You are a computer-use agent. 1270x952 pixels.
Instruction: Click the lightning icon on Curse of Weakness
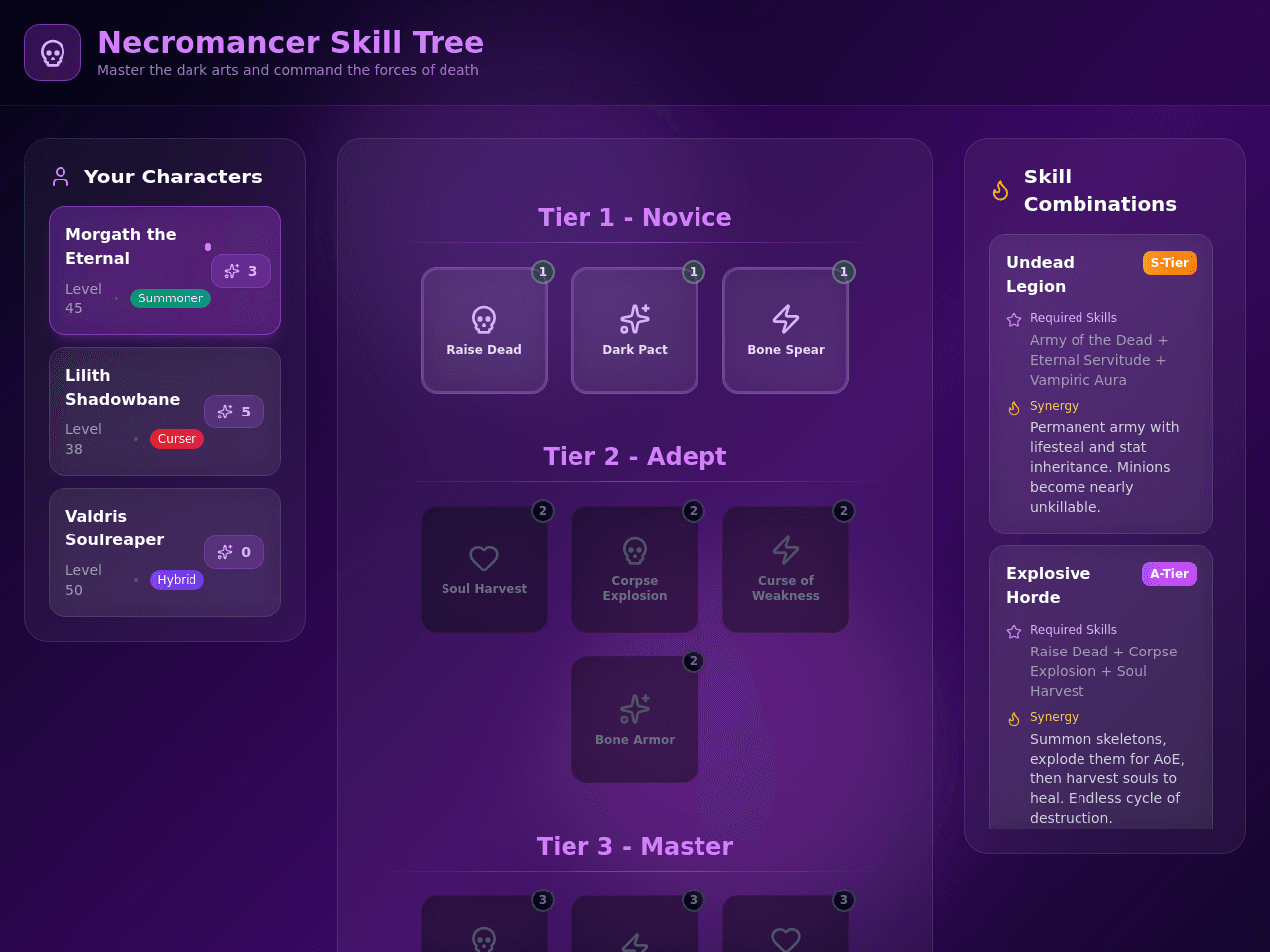(x=786, y=550)
